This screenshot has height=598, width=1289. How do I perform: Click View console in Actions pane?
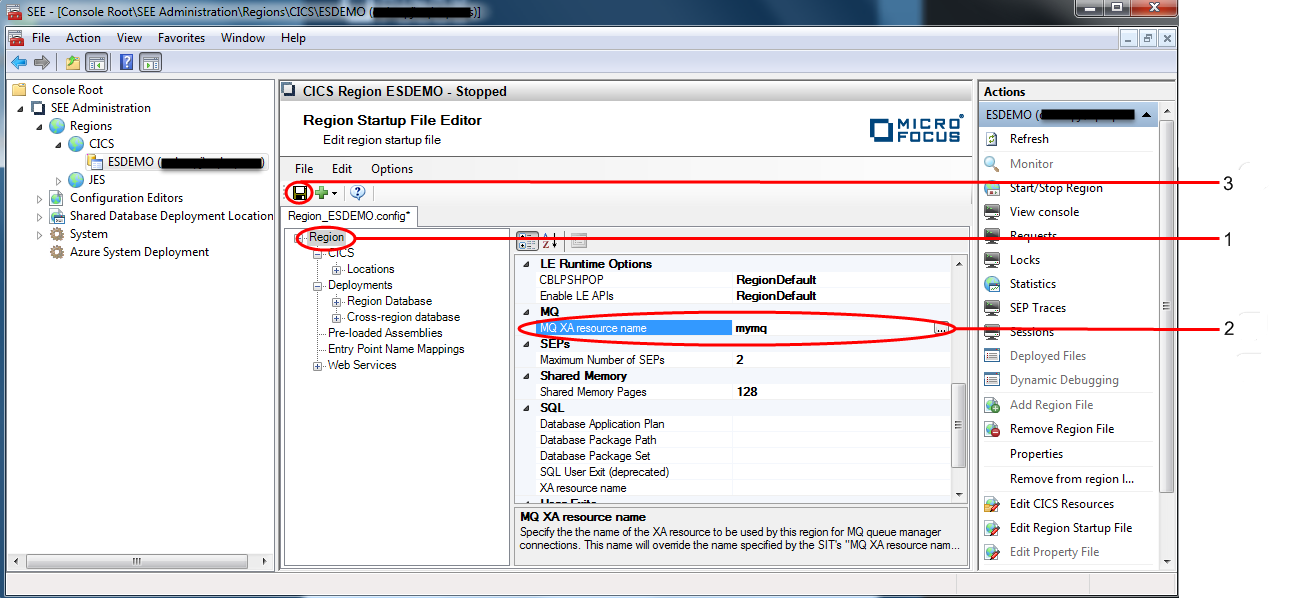1044,212
